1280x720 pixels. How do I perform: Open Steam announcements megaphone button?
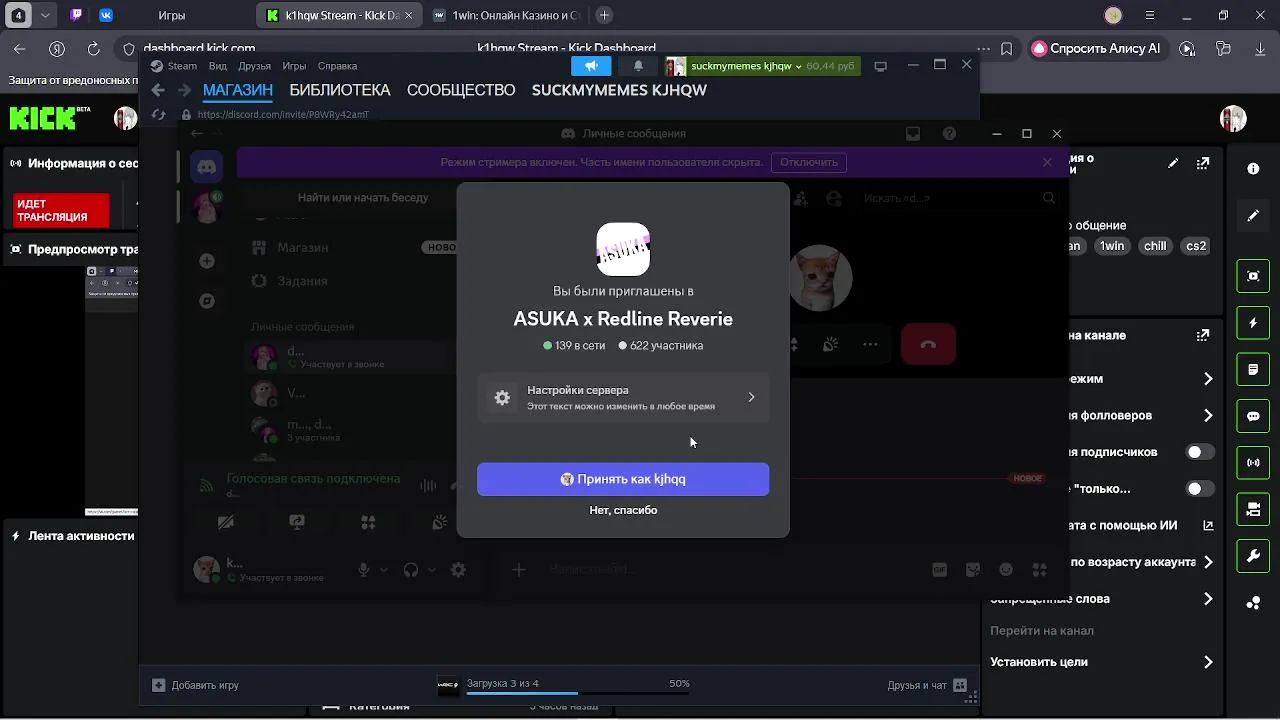[591, 66]
